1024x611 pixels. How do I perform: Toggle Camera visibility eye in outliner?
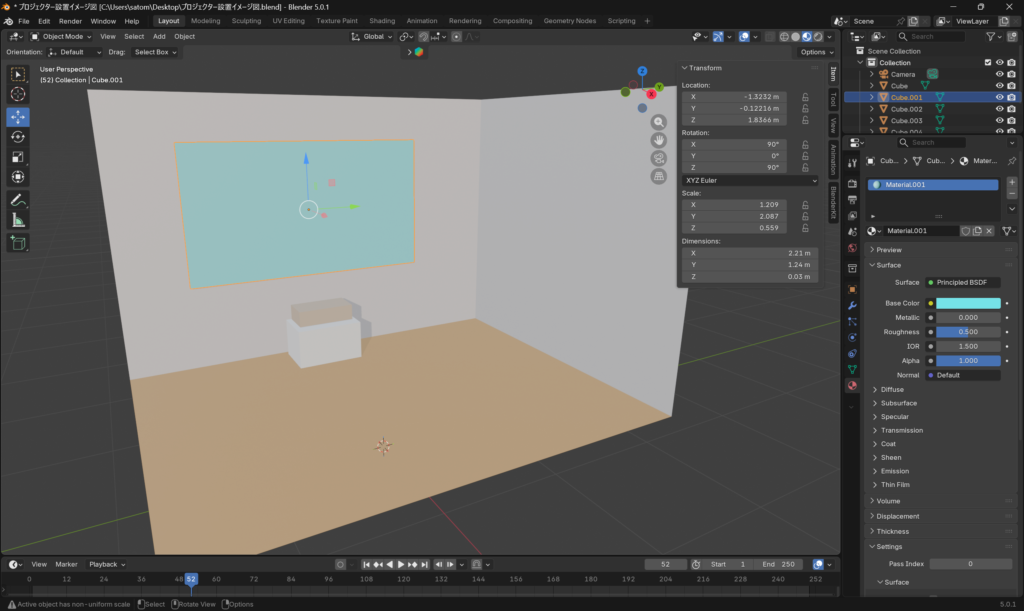[999, 74]
